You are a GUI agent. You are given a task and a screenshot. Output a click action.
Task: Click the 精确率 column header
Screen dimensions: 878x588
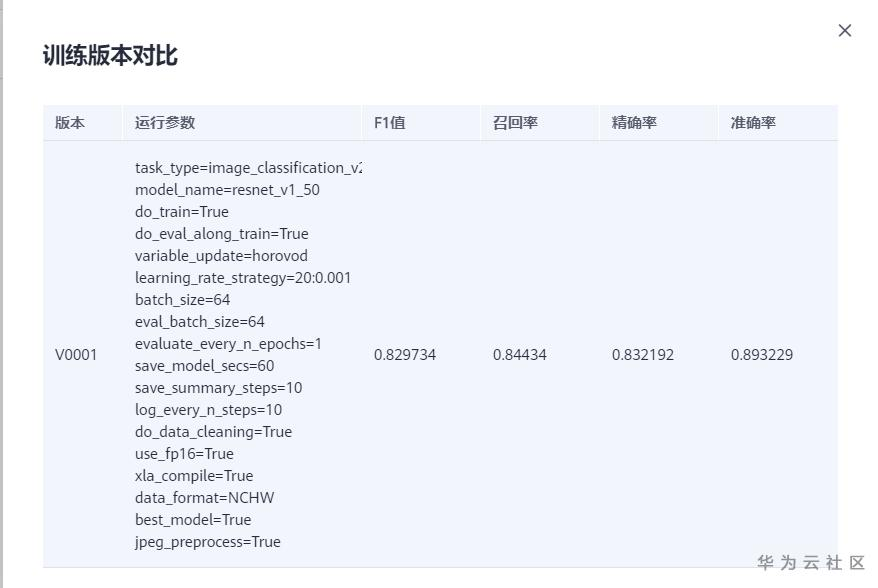point(634,123)
